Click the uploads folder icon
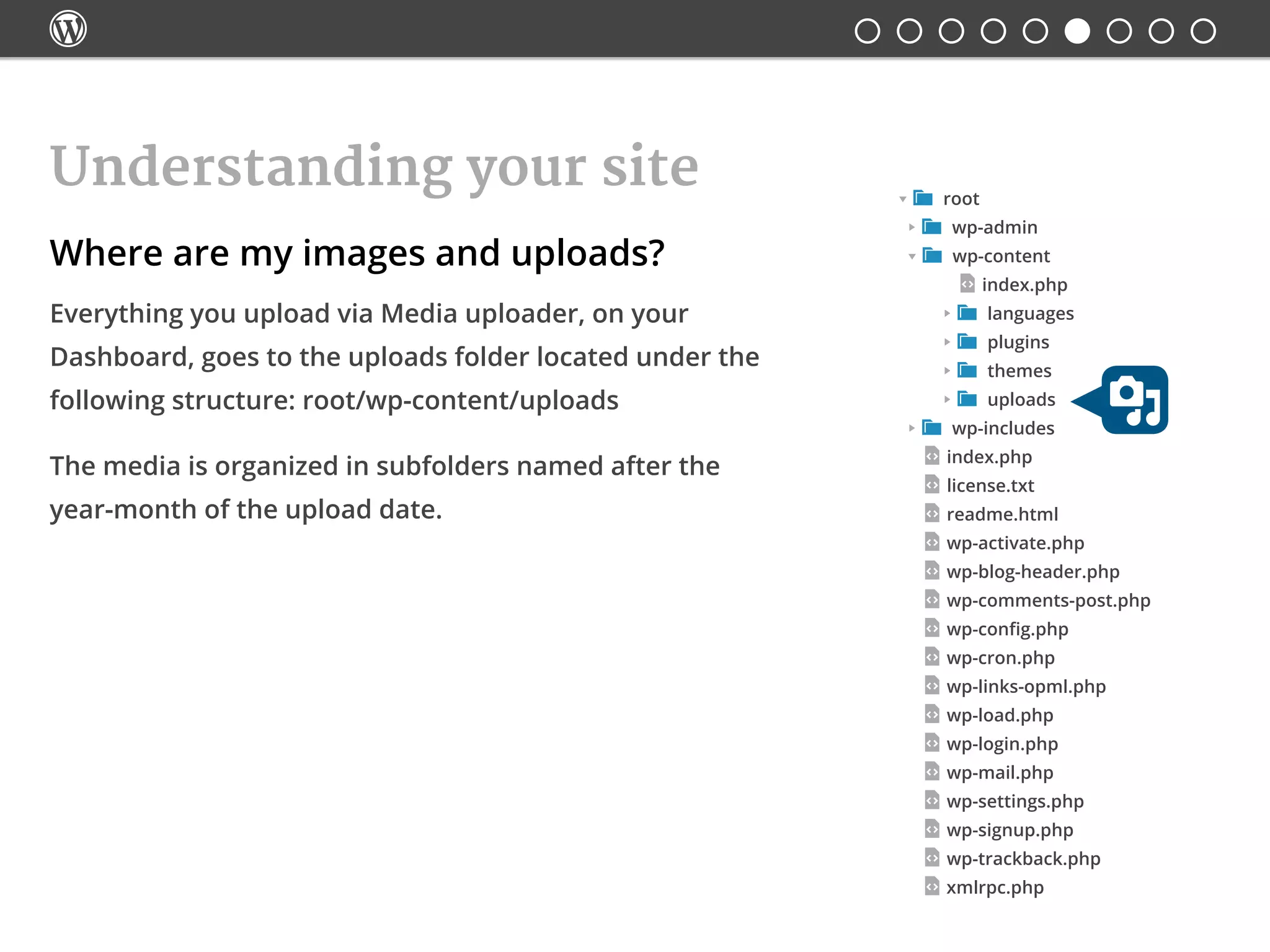 coord(967,399)
